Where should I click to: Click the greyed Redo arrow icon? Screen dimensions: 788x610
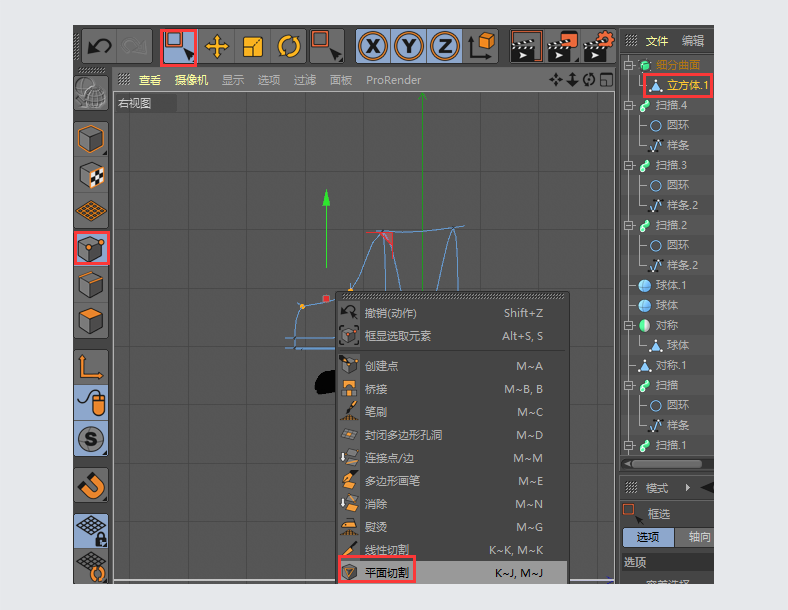[134, 47]
